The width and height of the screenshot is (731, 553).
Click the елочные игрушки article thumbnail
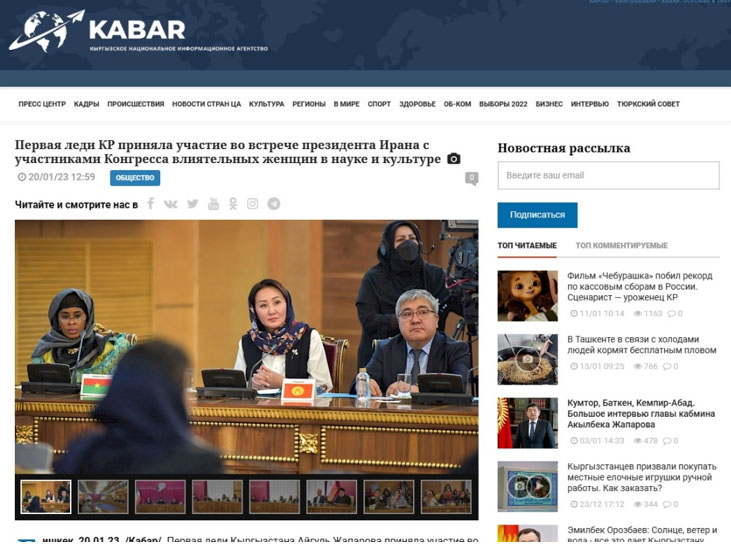coord(527,486)
